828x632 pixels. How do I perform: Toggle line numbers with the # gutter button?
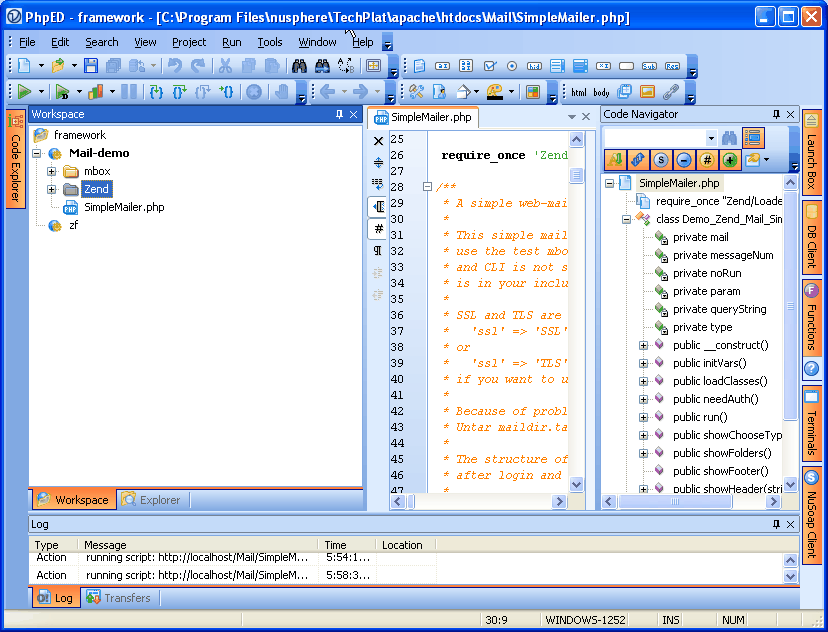pos(379,229)
